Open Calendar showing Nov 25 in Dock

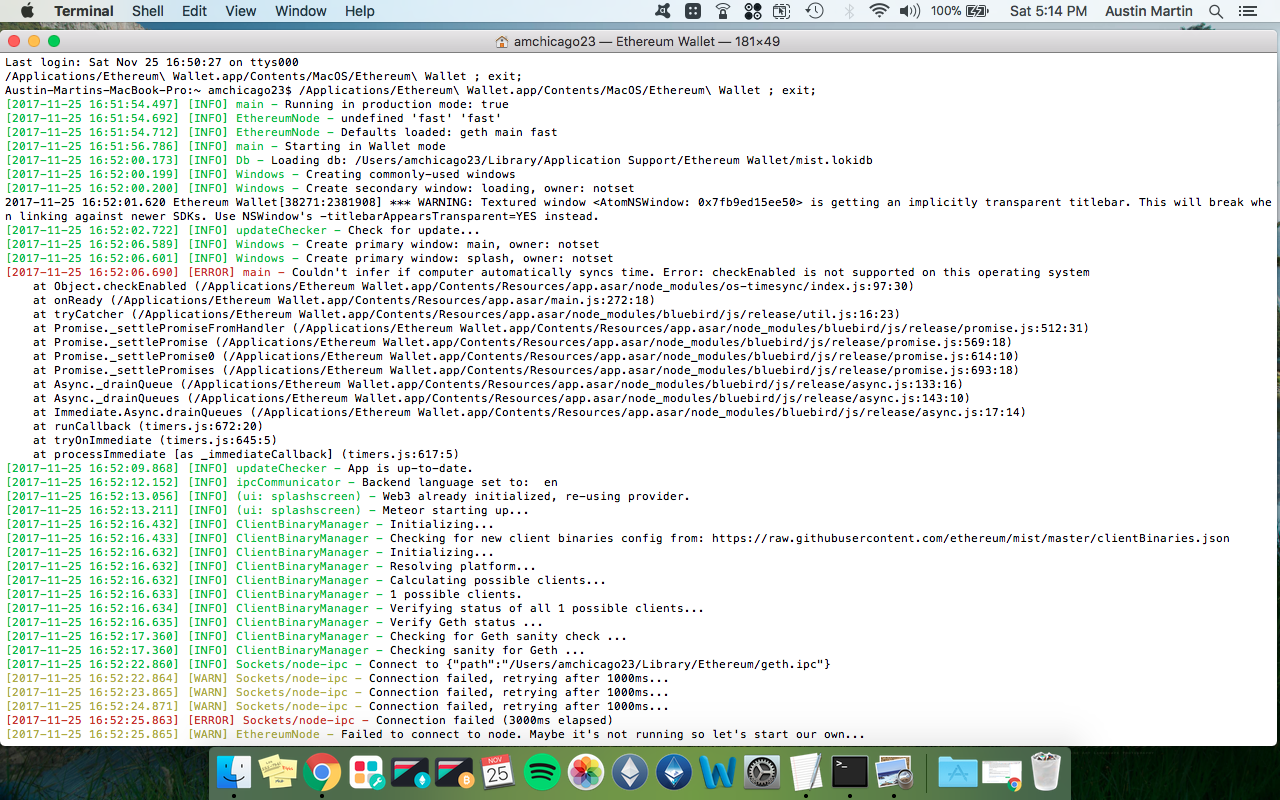pyautogui.click(x=498, y=772)
